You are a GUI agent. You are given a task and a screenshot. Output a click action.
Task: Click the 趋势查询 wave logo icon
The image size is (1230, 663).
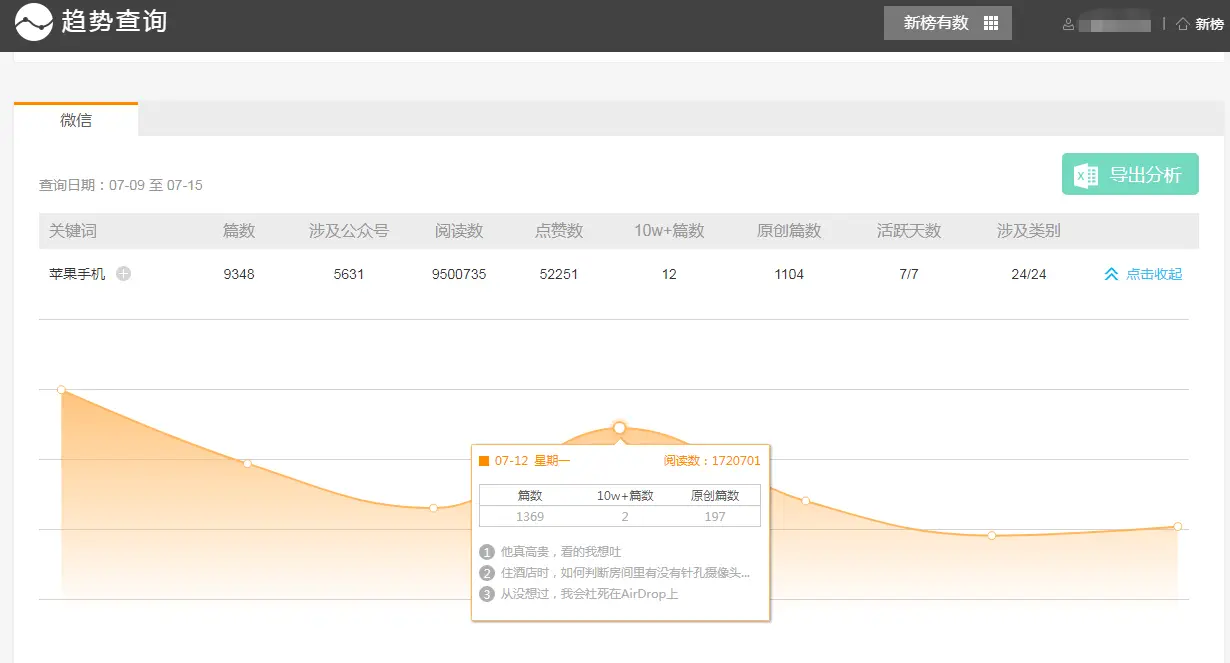pos(33,22)
